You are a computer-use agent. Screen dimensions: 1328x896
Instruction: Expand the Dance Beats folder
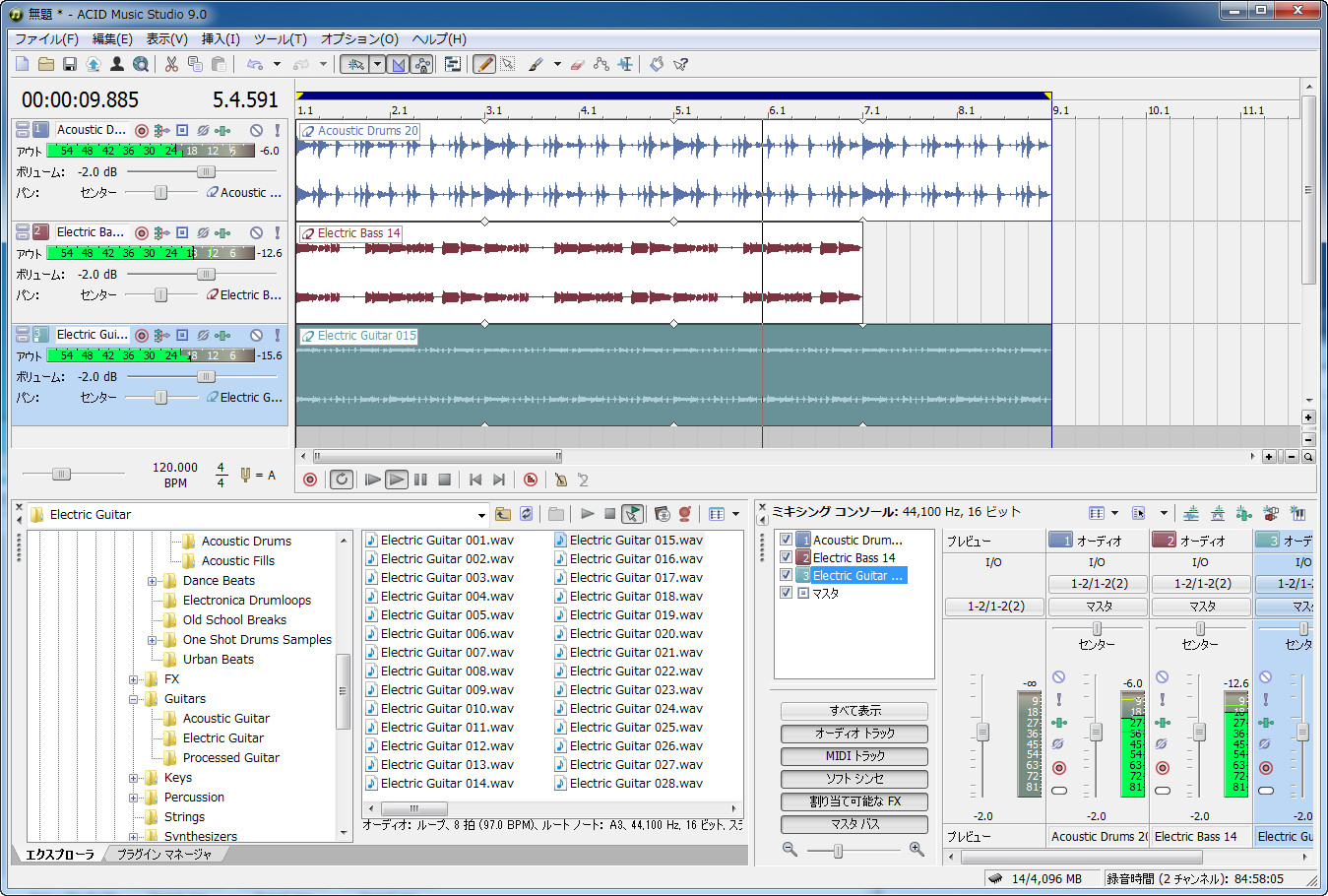[x=153, y=581]
